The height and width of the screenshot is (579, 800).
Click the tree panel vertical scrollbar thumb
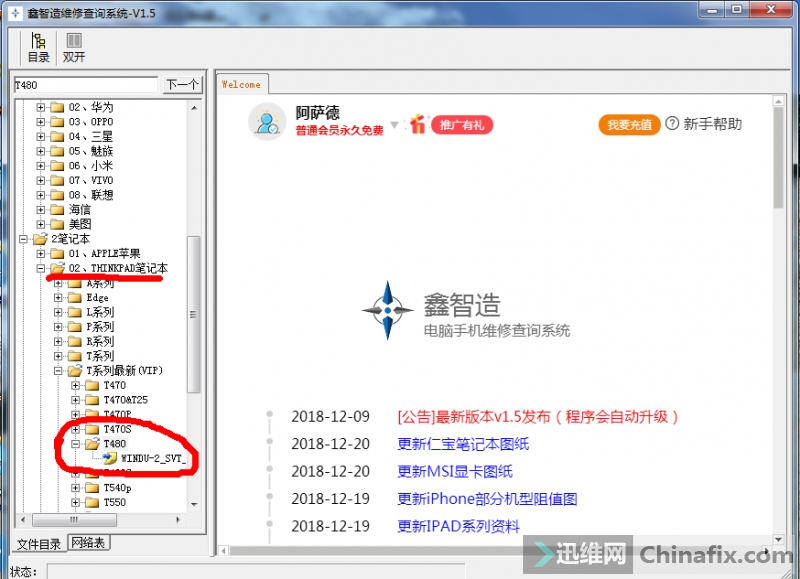click(193, 314)
